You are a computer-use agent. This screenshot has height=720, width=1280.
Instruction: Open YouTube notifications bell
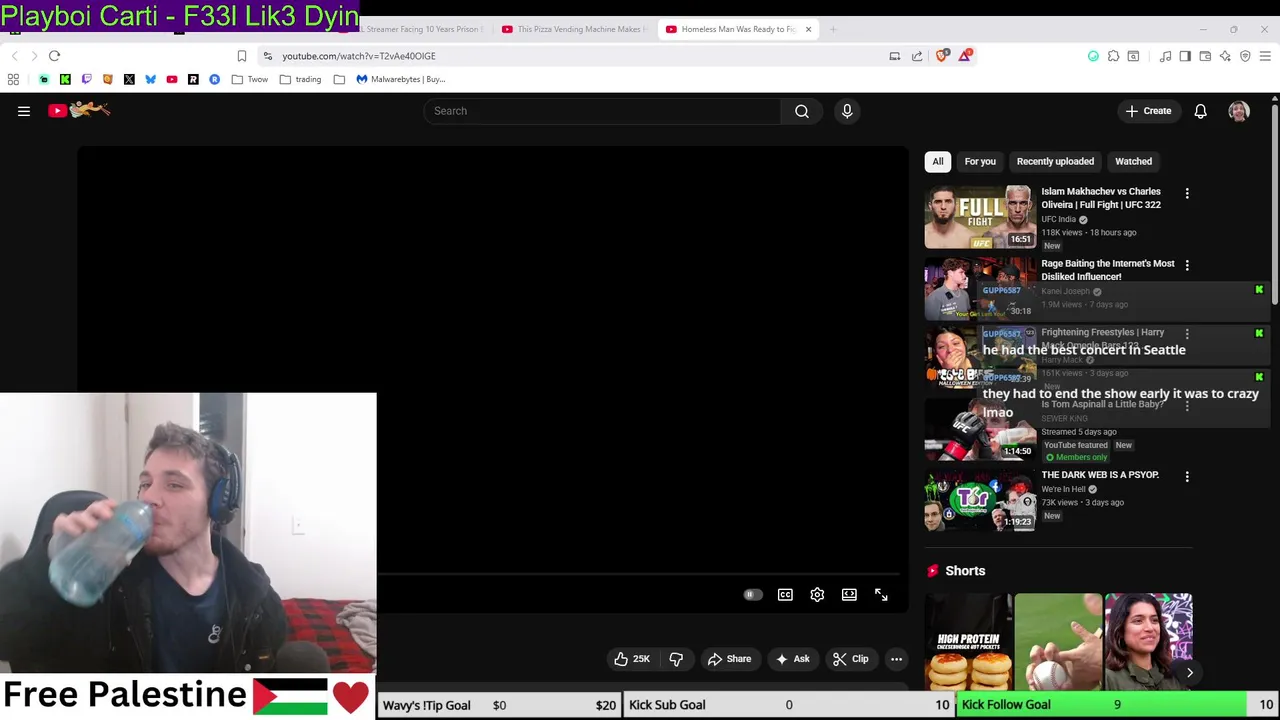click(1200, 111)
